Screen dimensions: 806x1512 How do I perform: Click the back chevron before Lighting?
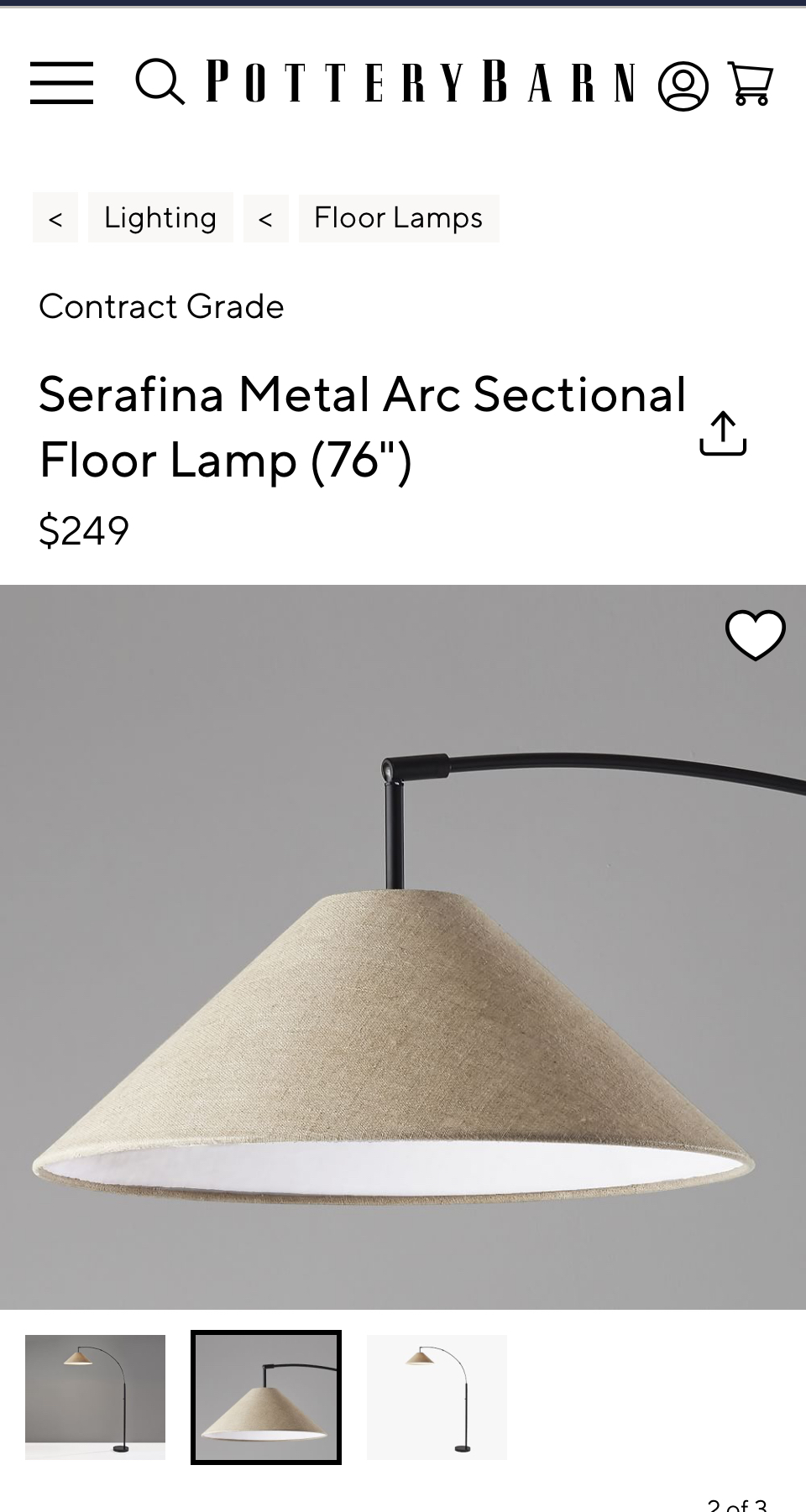point(55,219)
